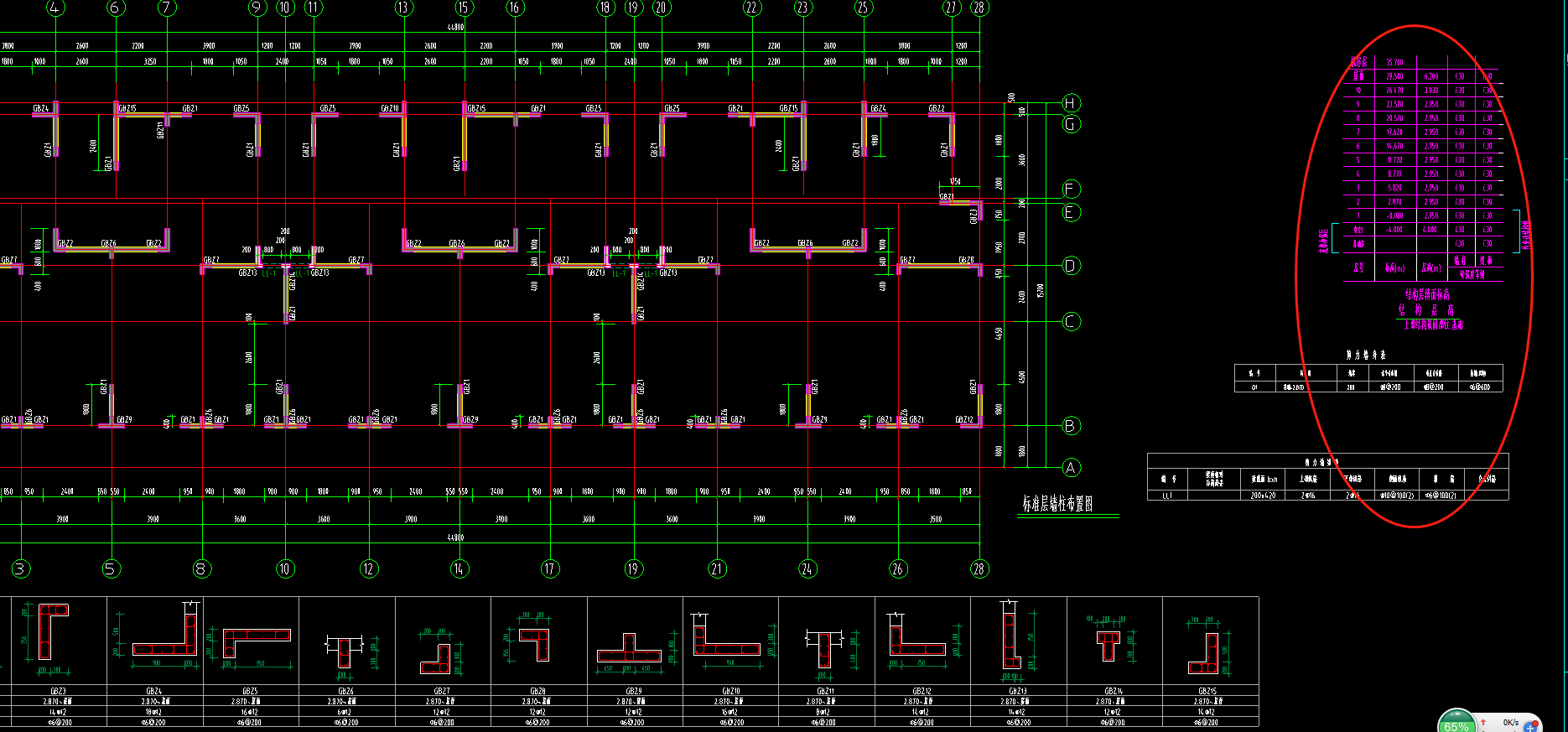Select axis bubble 16 along the top

tap(514, 8)
